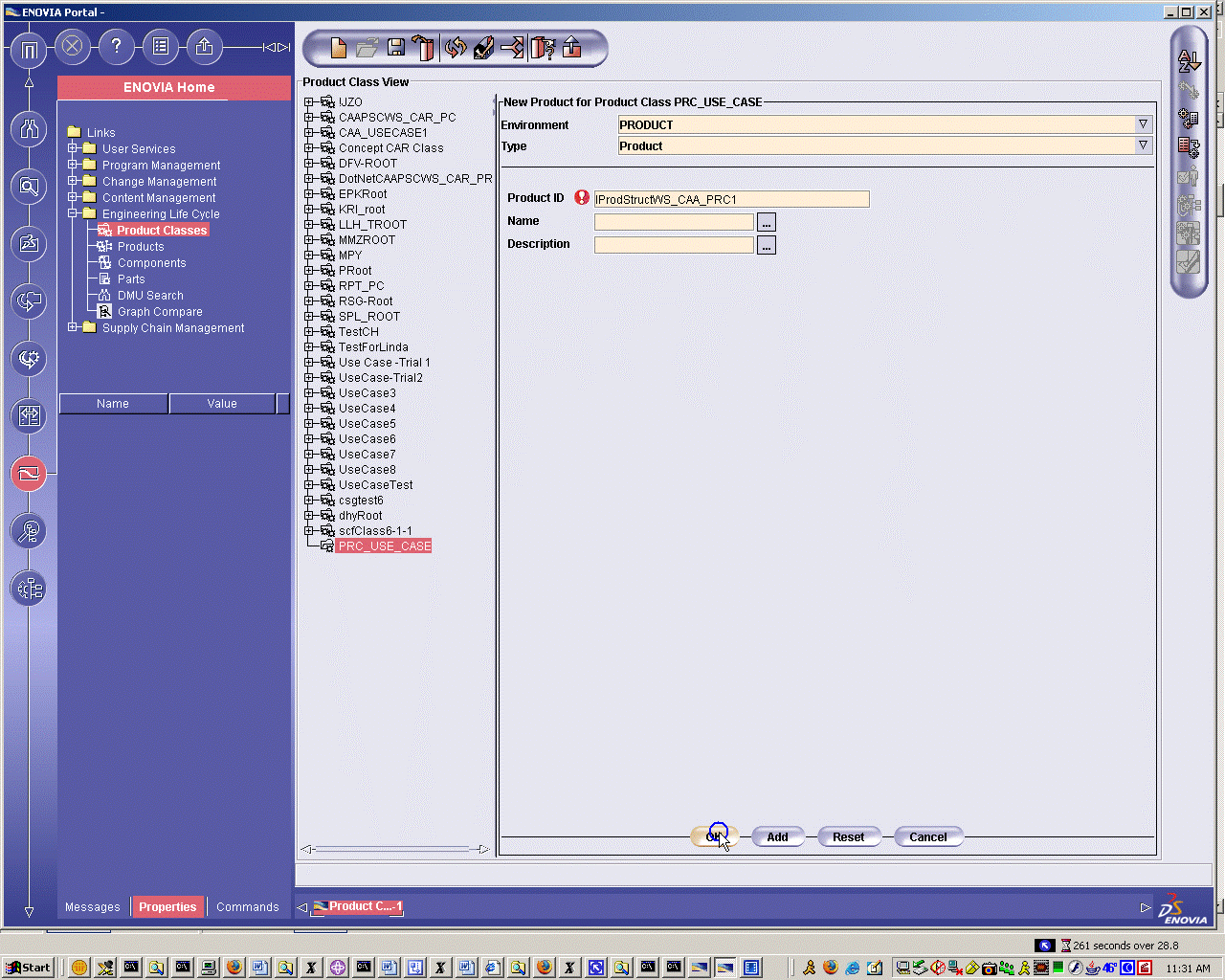Click the book with question mark icon

coord(543,48)
